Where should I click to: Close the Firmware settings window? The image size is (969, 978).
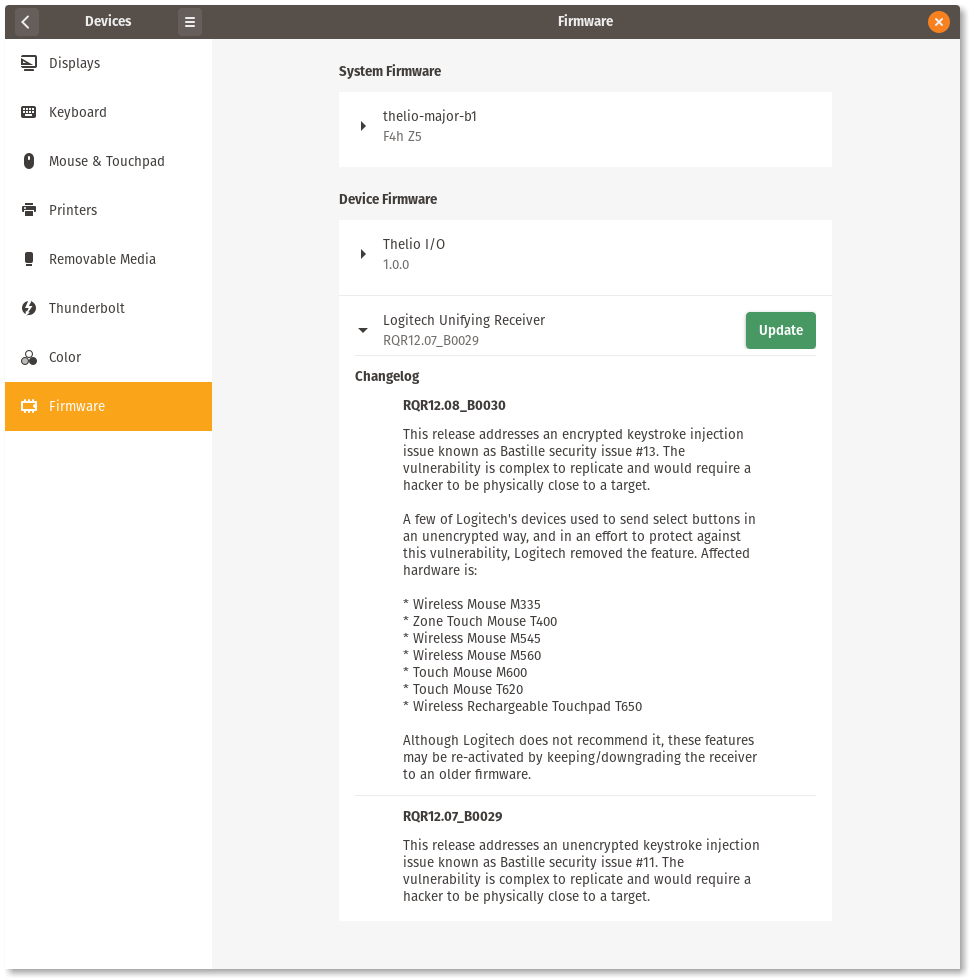point(938,22)
